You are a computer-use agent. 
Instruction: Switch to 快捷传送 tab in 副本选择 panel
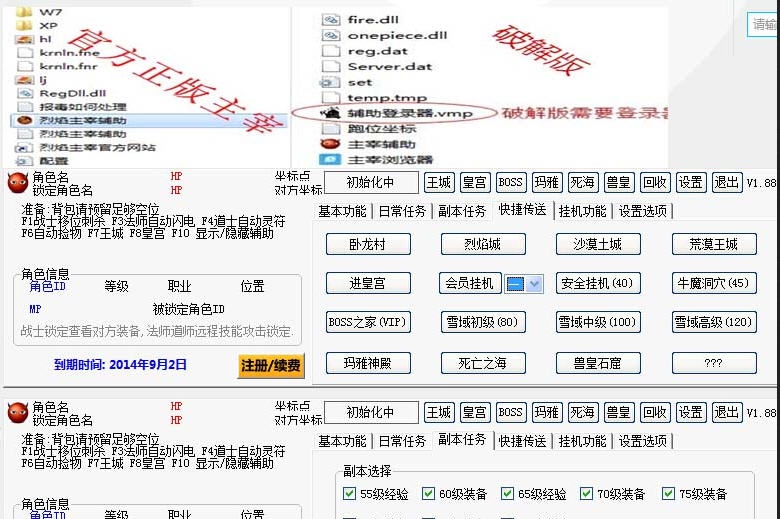pyautogui.click(x=522, y=441)
